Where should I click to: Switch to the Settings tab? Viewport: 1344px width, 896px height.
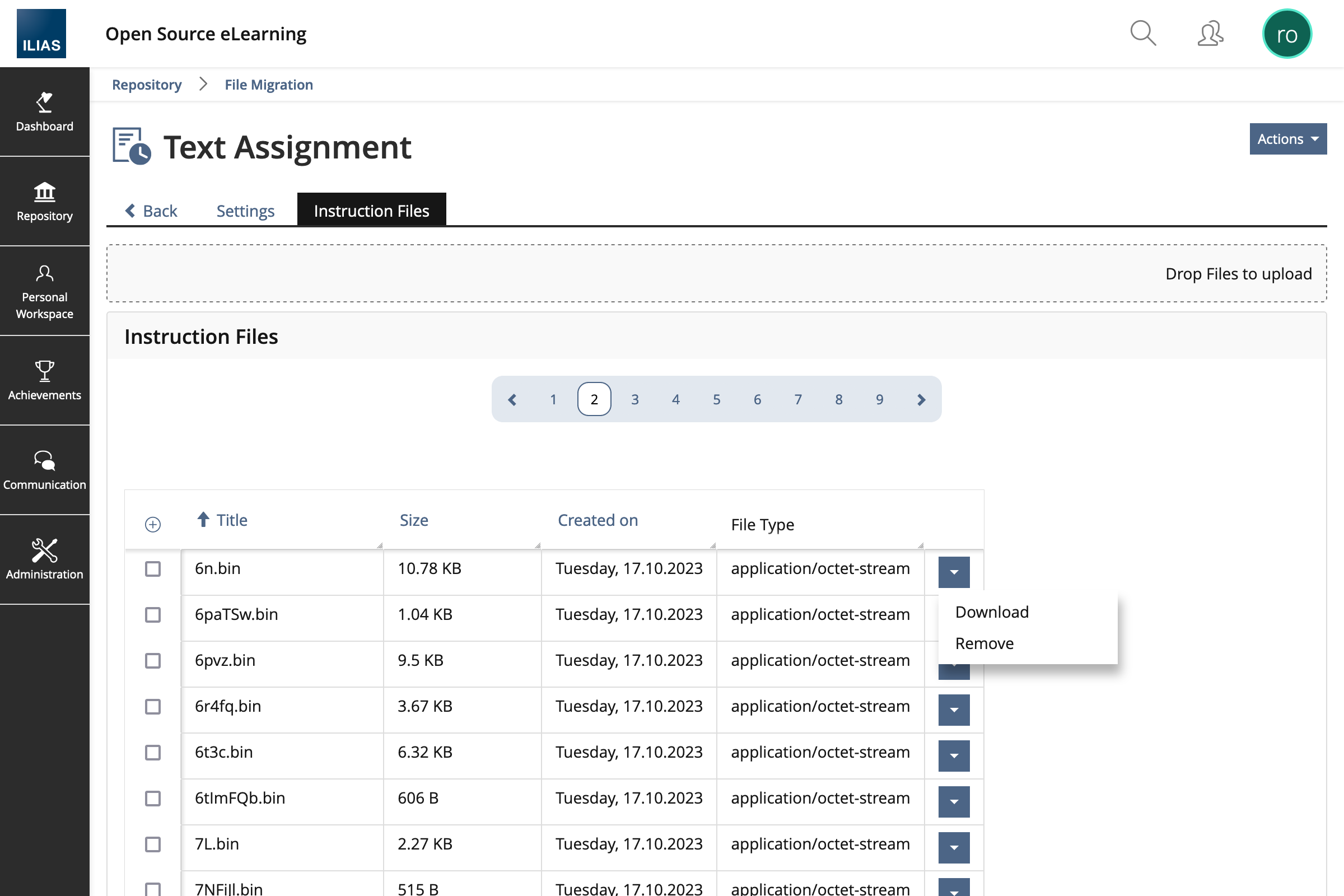point(245,211)
